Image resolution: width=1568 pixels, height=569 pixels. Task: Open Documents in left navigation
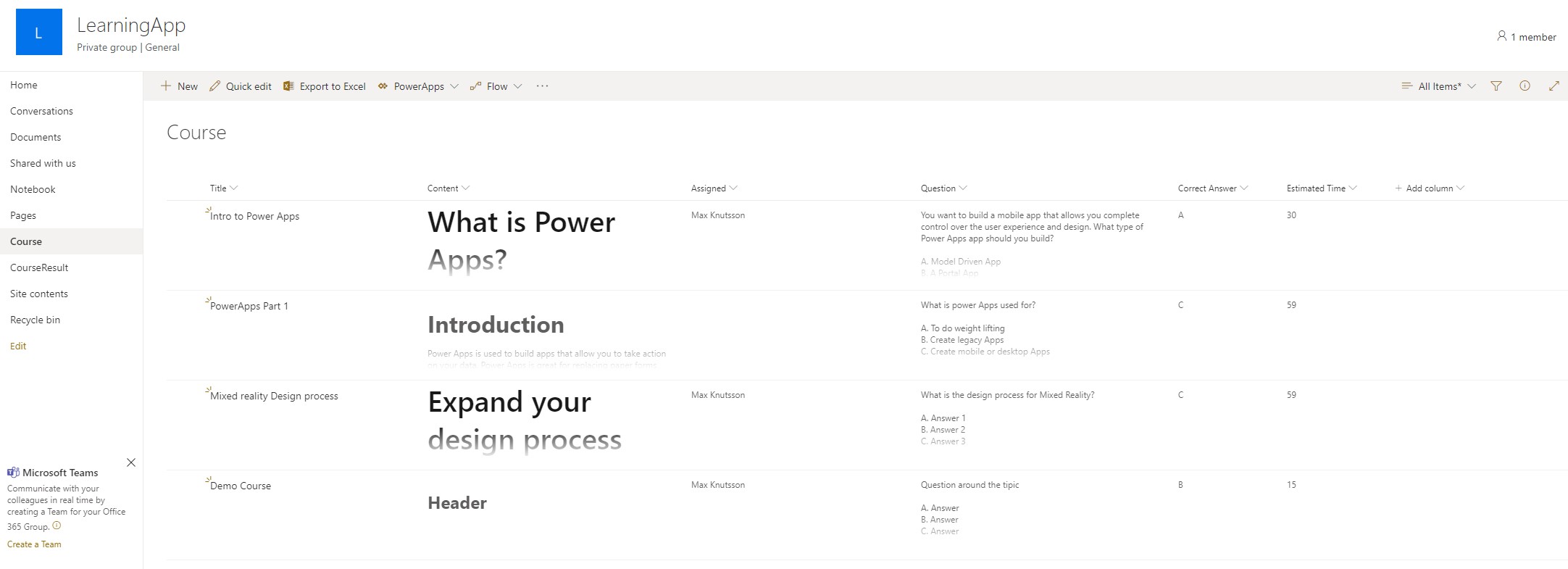[x=36, y=137]
